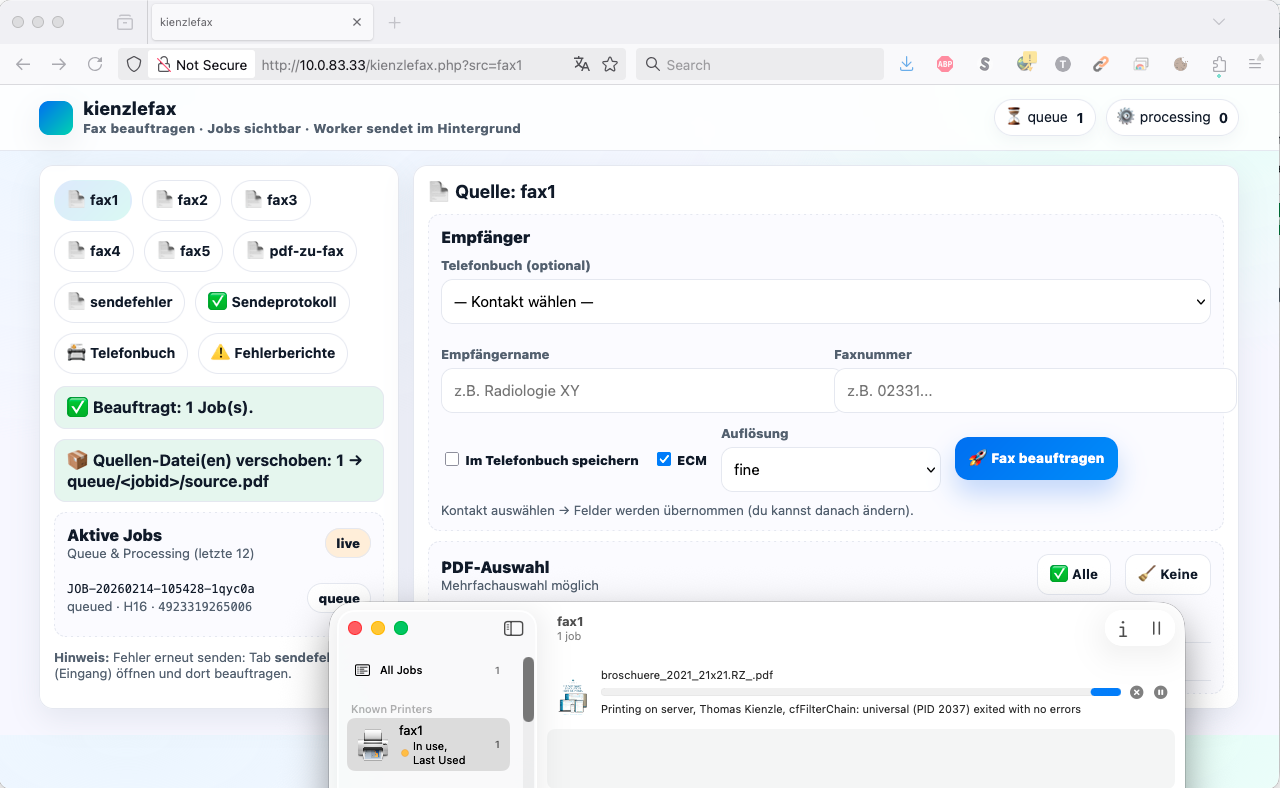Open the Sendeprotokoll tab

pyautogui.click(x=272, y=302)
